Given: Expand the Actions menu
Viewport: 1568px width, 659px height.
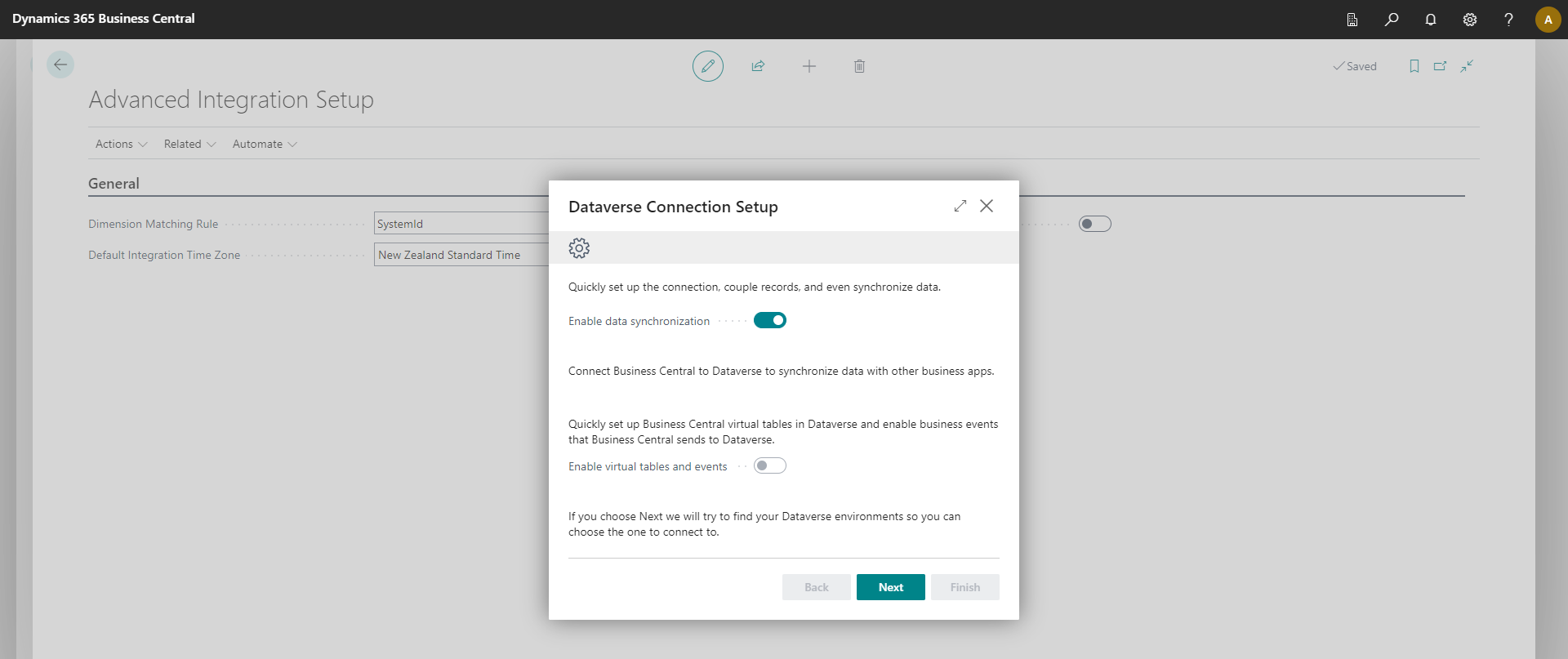Looking at the screenshot, I should pos(121,144).
